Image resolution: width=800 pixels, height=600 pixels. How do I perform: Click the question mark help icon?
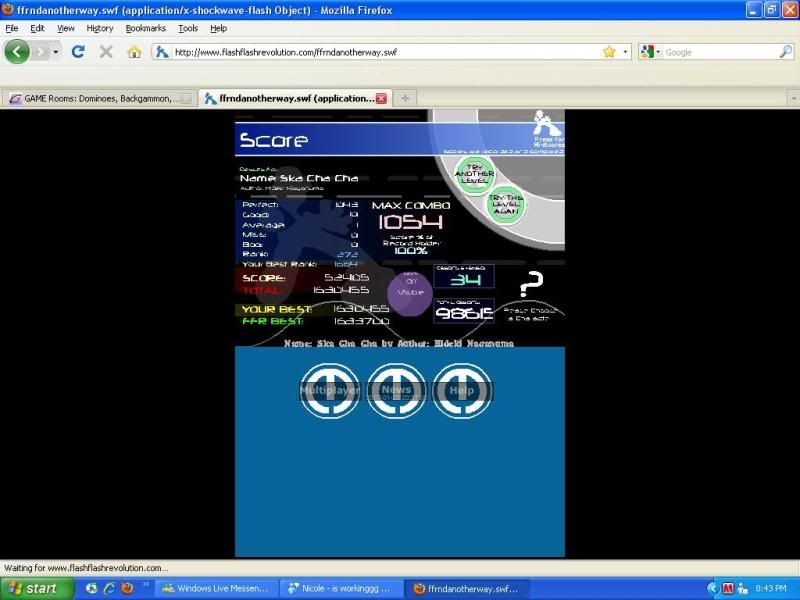(533, 285)
